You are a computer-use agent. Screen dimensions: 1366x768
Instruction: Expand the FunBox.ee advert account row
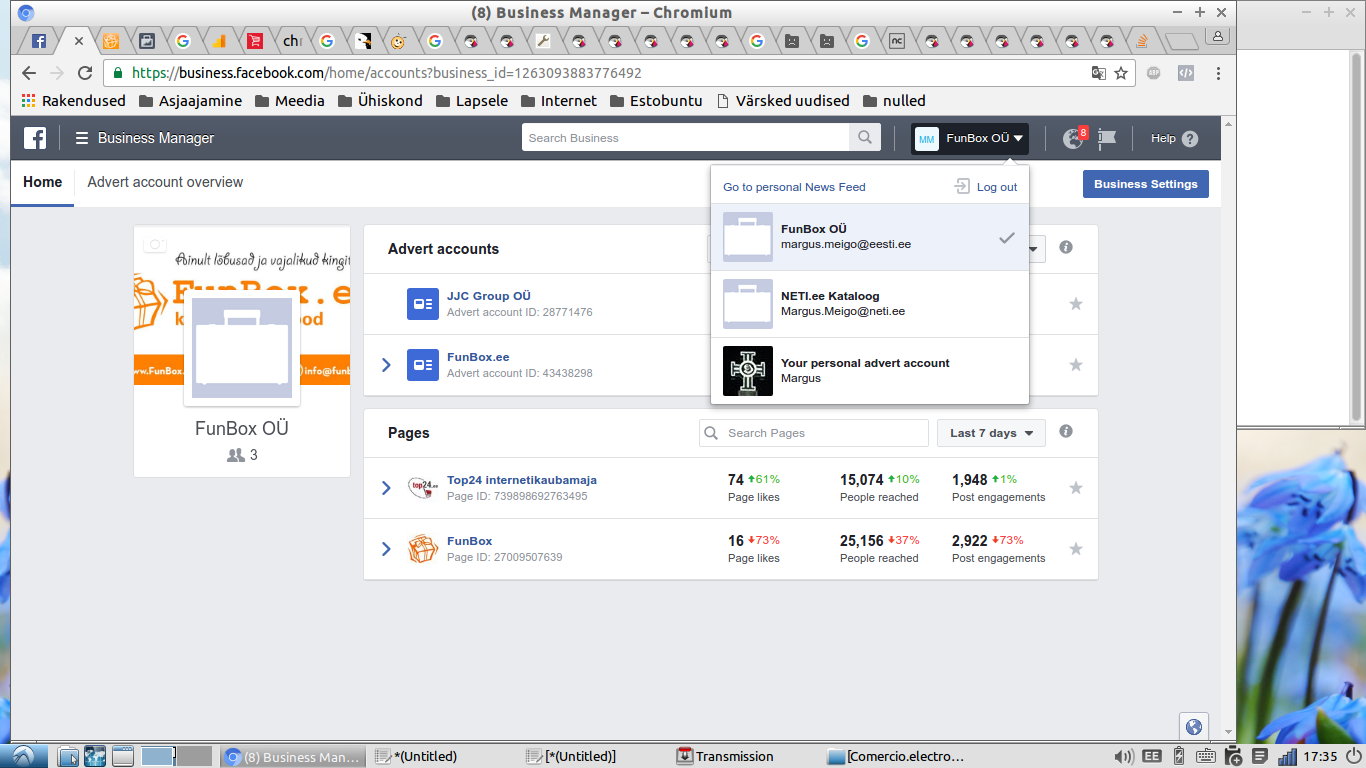(x=386, y=365)
